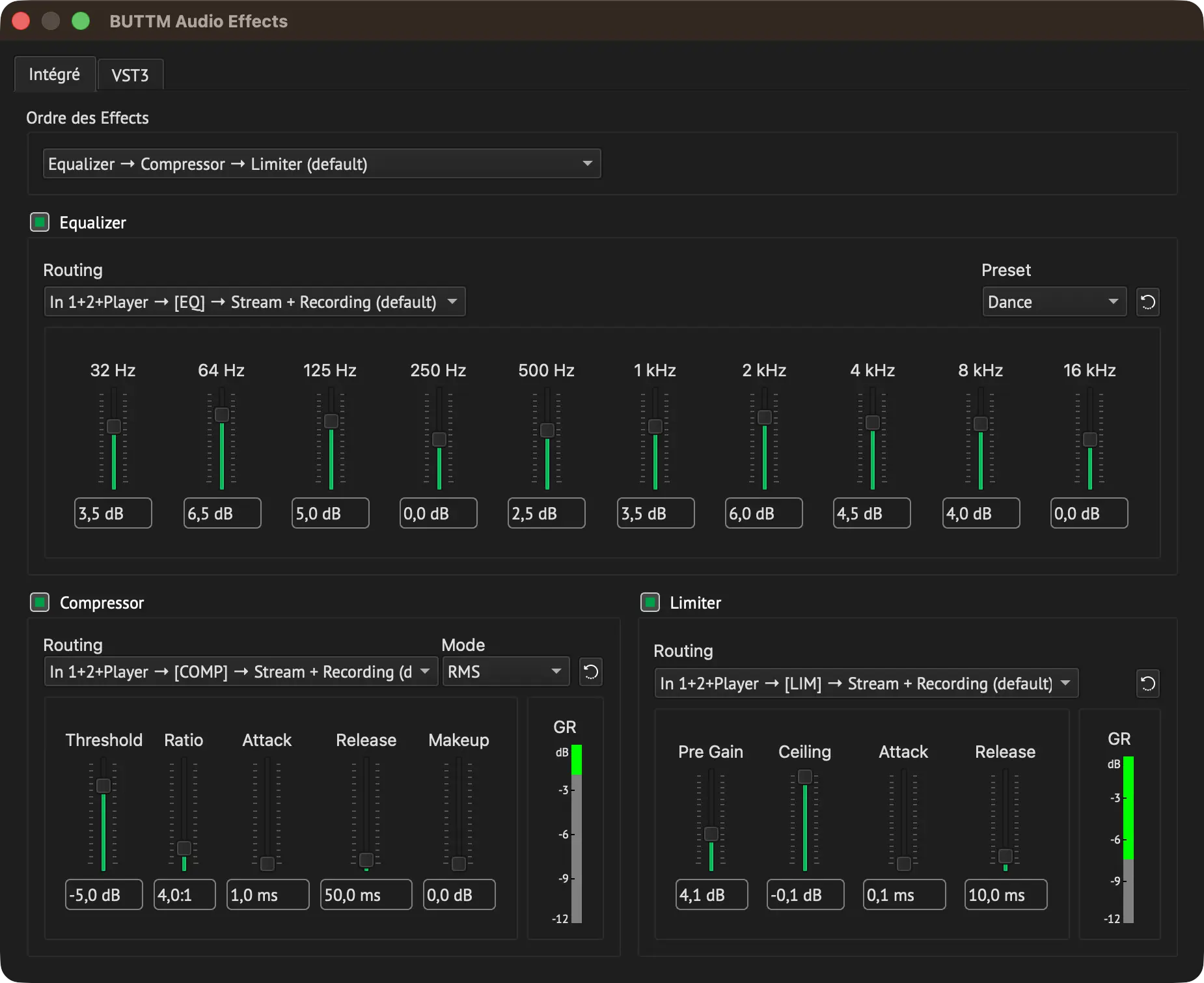Click the 32 Hz band slider handle
Image resolution: width=1204 pixels, height=983 pixels.
tap(114, 426)
